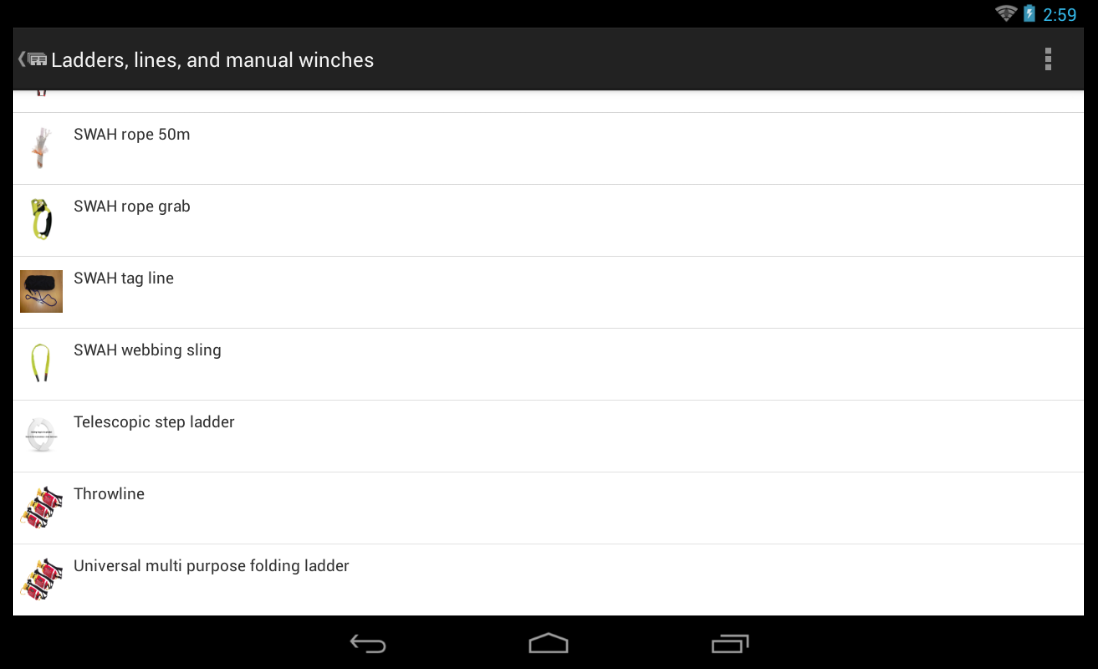Open the recent apps button

pos(730,643)
